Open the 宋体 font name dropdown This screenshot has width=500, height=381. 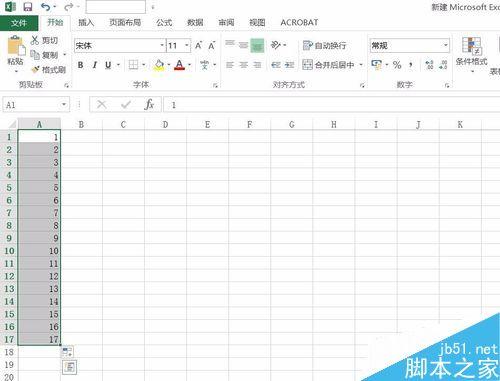pos(162,45)
